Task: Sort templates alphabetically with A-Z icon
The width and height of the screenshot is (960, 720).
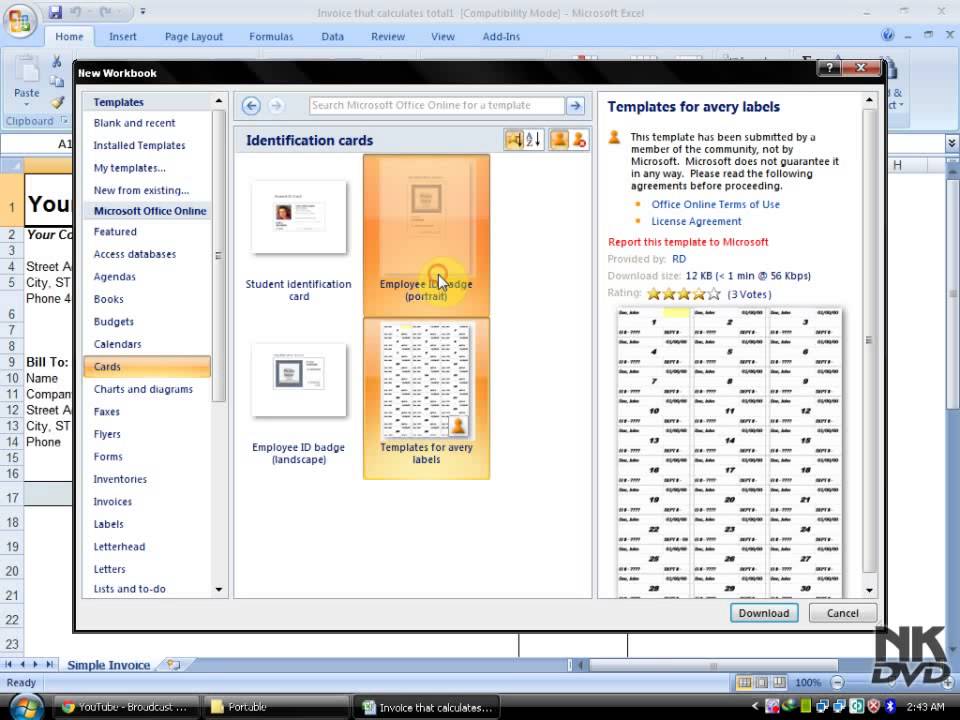Action: (534, 140)
